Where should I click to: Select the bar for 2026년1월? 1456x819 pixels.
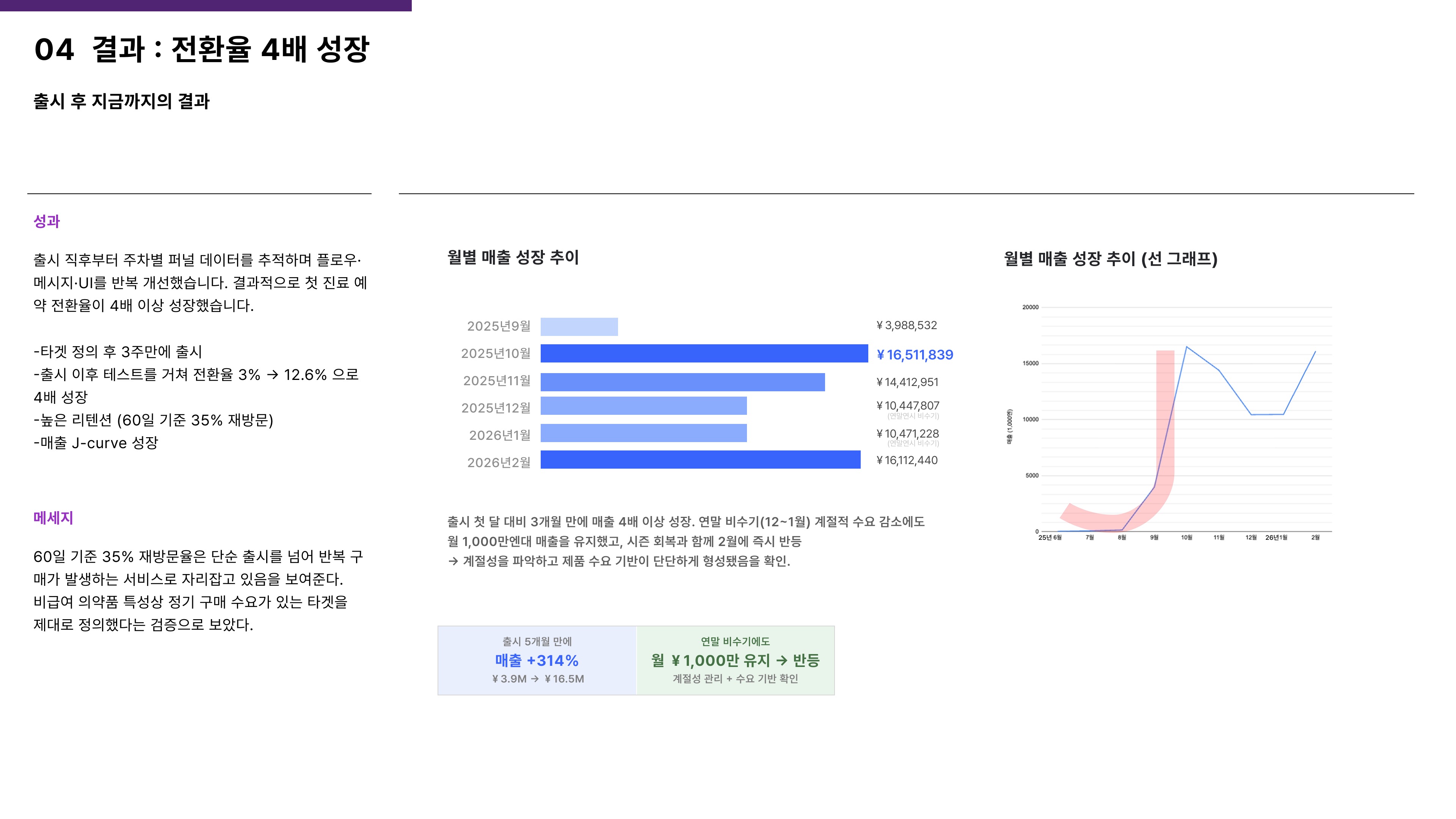(643, 433)
